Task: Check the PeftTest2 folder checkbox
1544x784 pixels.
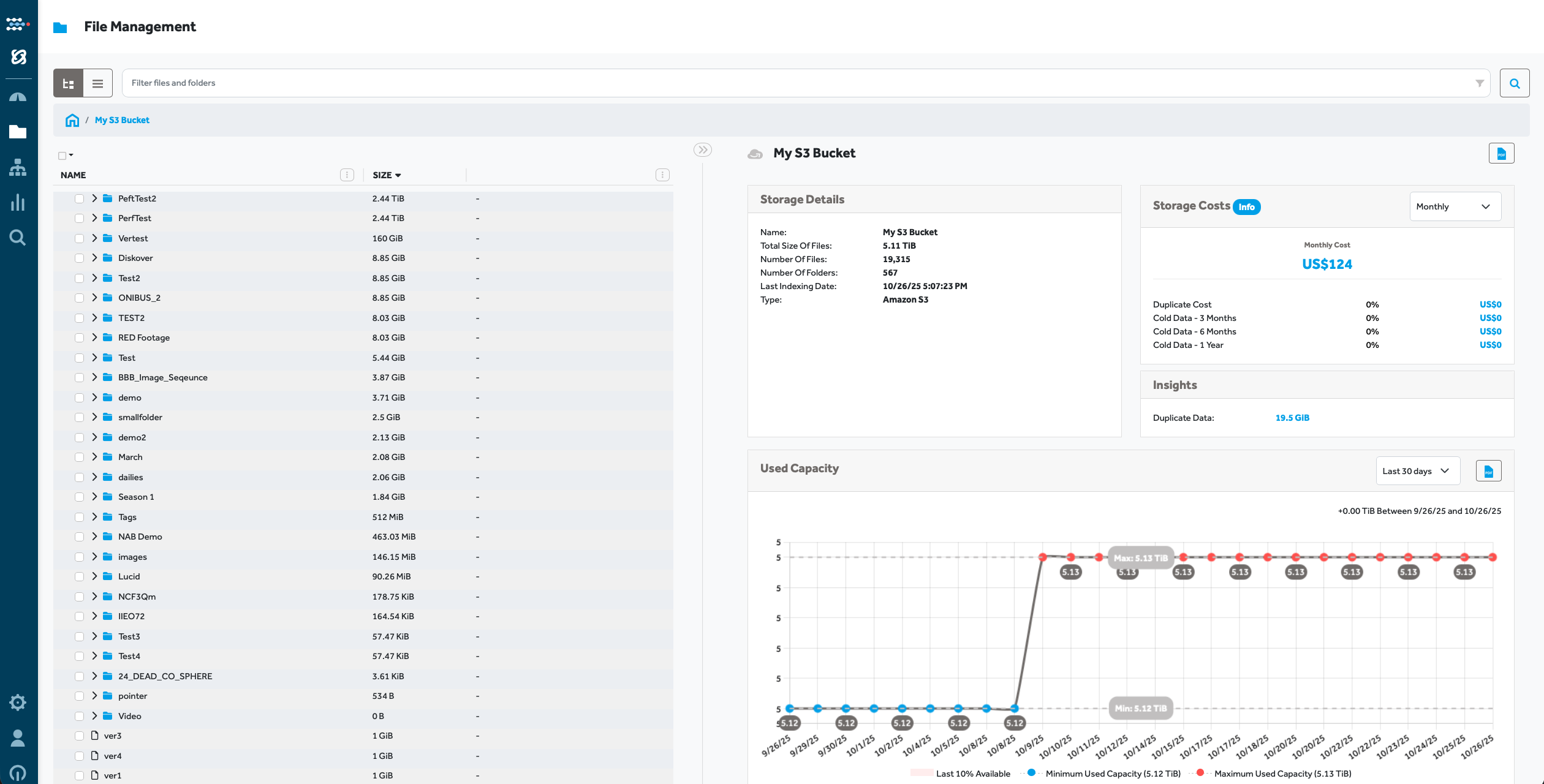Action: [x=79, y=198]
